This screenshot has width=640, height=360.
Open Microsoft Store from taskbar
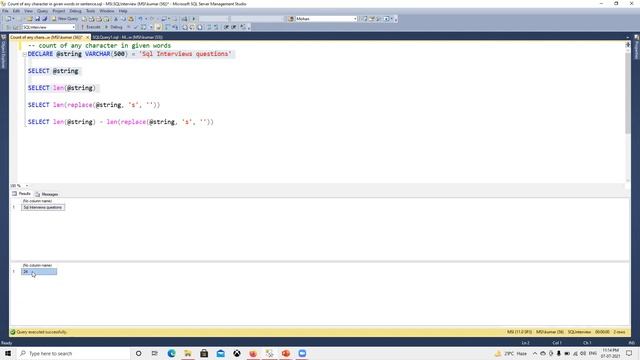(x=204, y=353)
